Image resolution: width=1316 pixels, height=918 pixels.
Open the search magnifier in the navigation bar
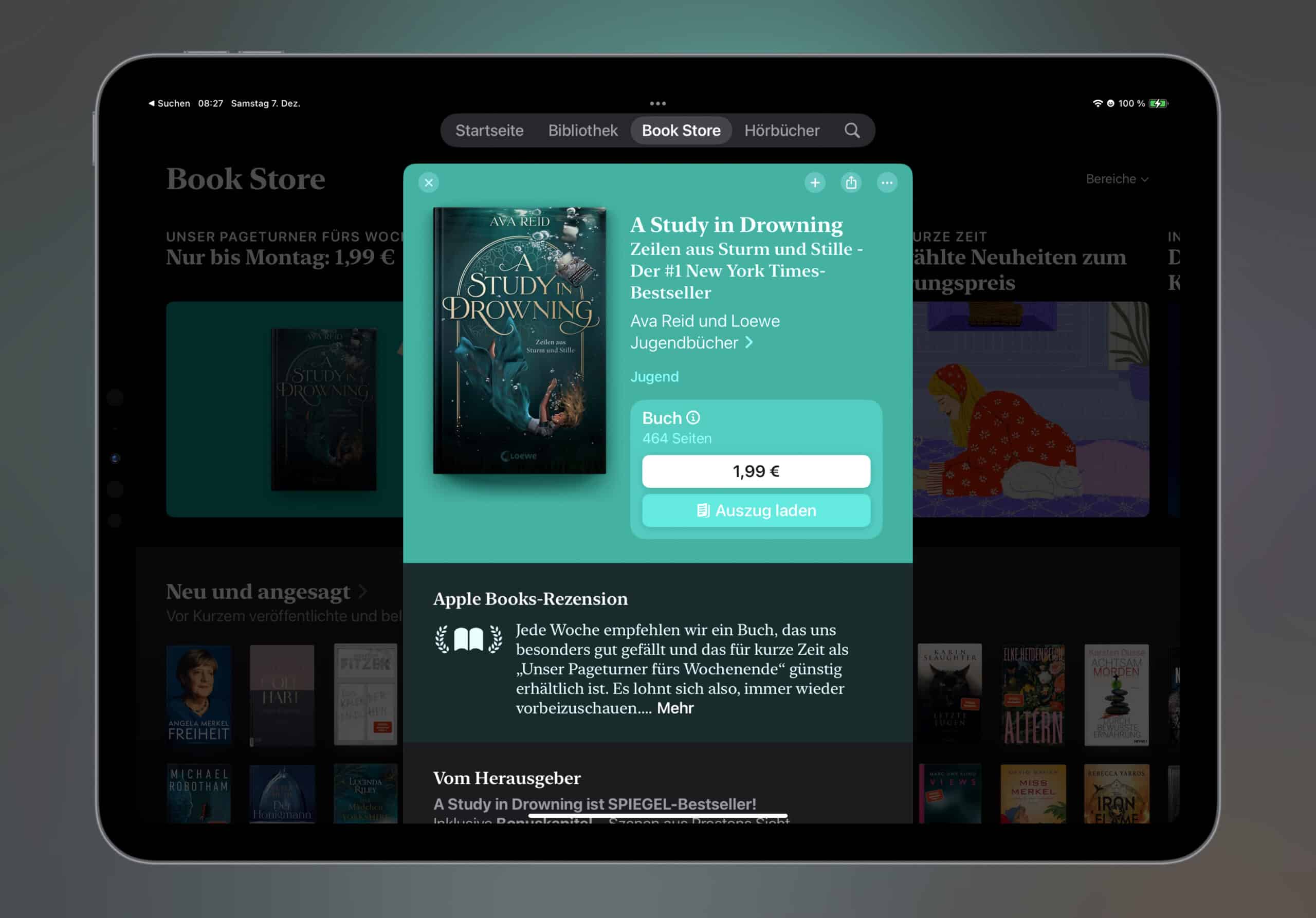852,131
